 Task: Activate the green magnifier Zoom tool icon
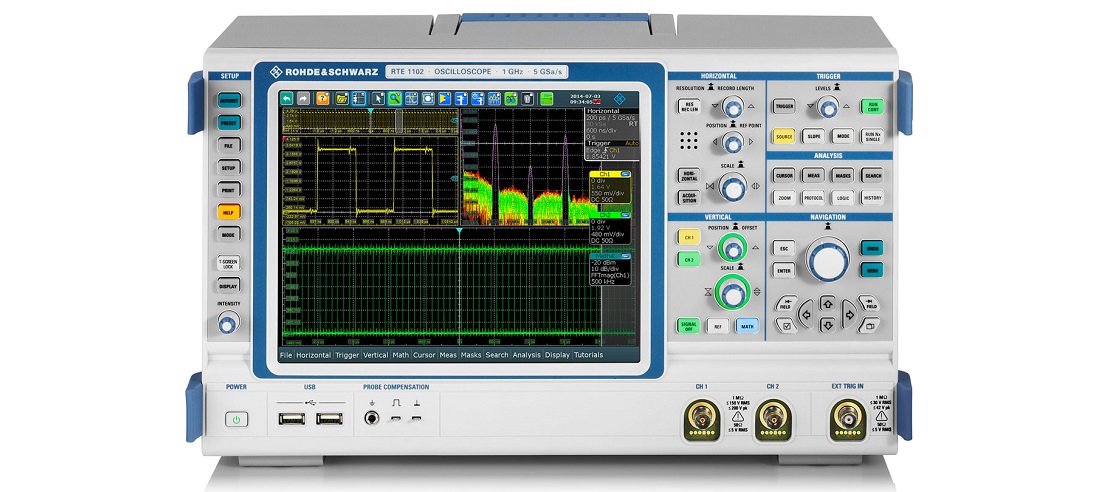point(395,98)
